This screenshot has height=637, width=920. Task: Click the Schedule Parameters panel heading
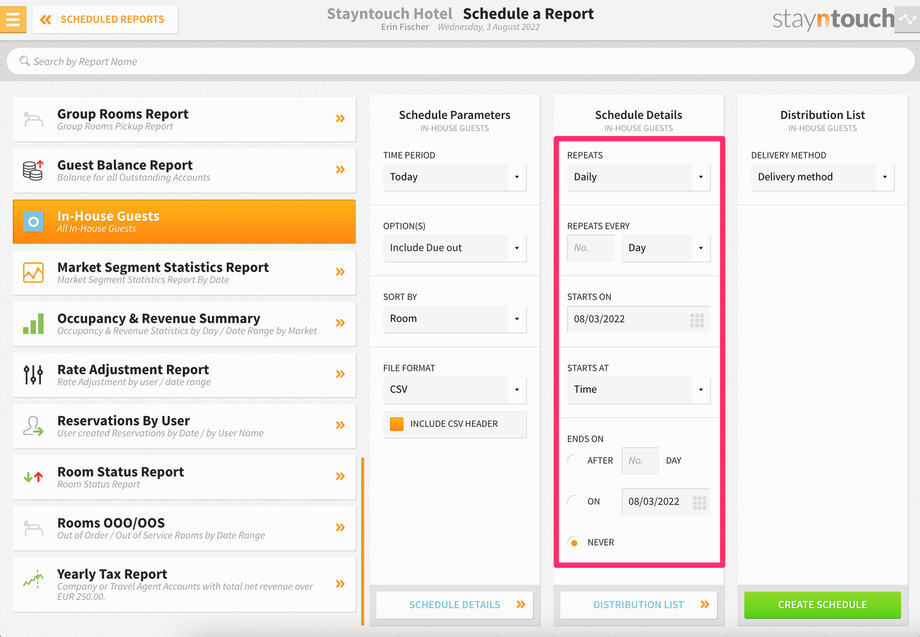pos(455,115)
